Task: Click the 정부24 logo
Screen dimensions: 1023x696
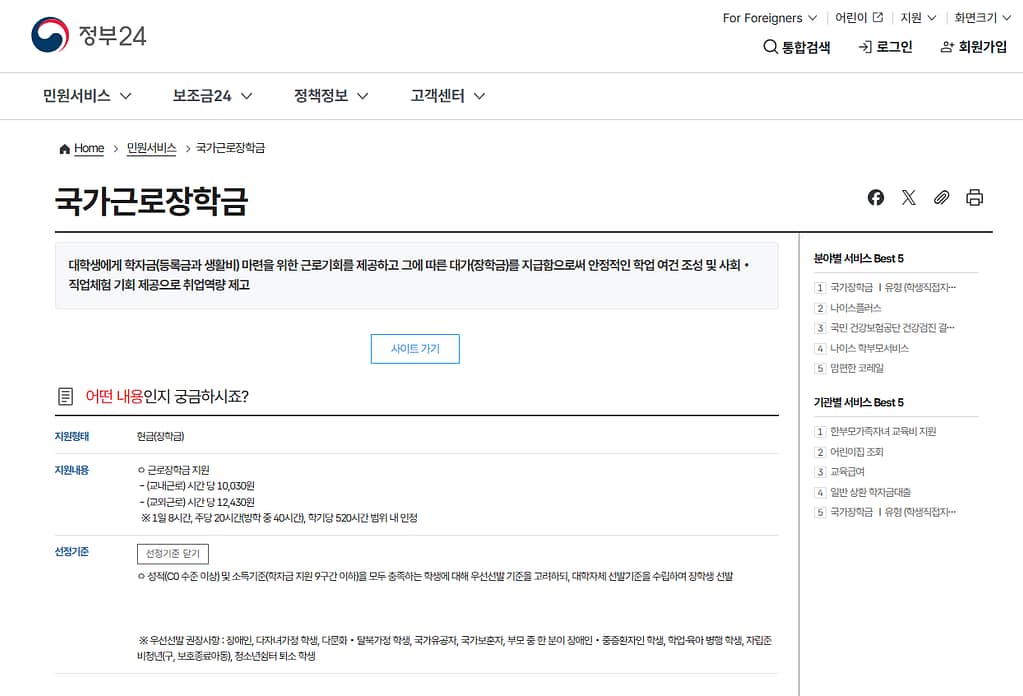Action: (x=89, y=36)
